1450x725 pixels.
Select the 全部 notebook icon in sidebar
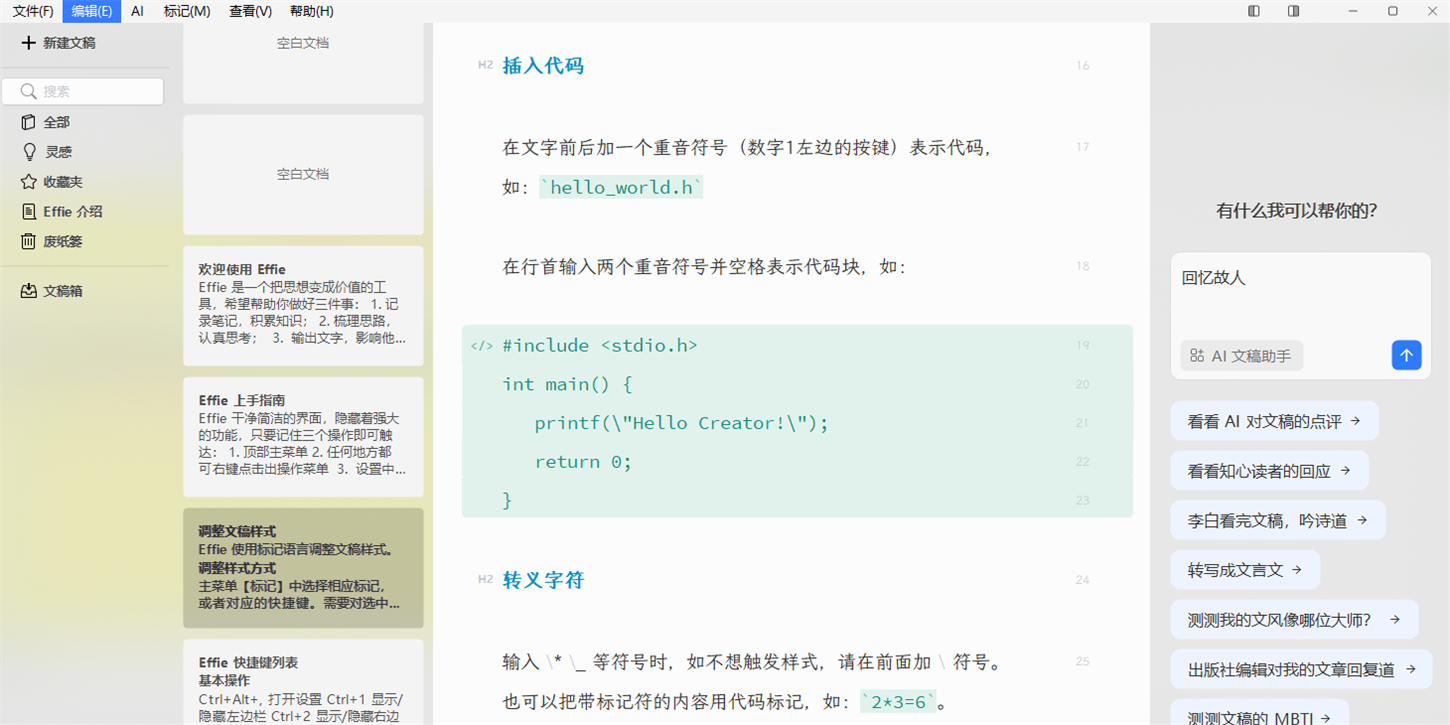29,122
